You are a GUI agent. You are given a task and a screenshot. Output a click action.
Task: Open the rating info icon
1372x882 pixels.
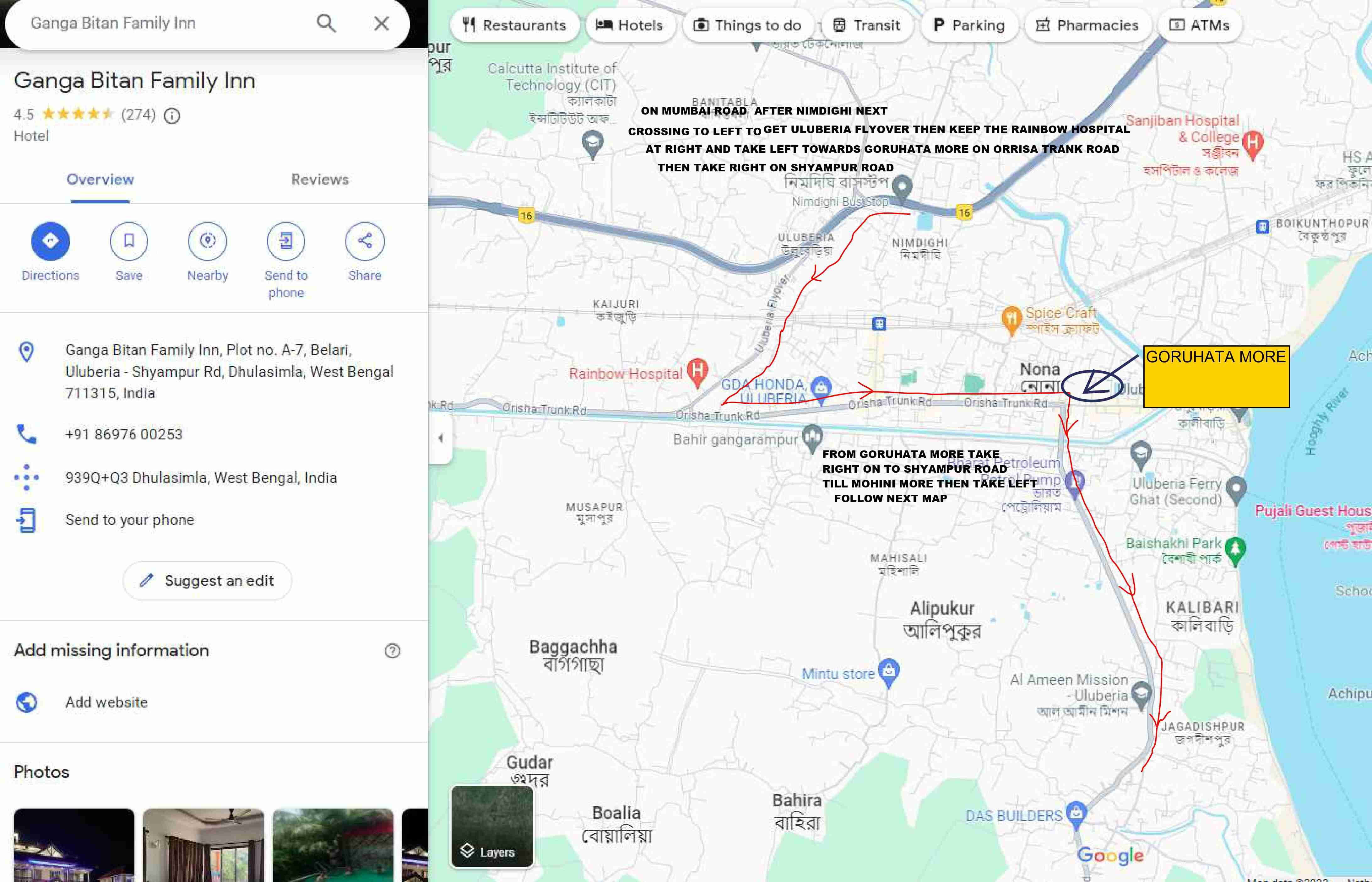[172, 116]
